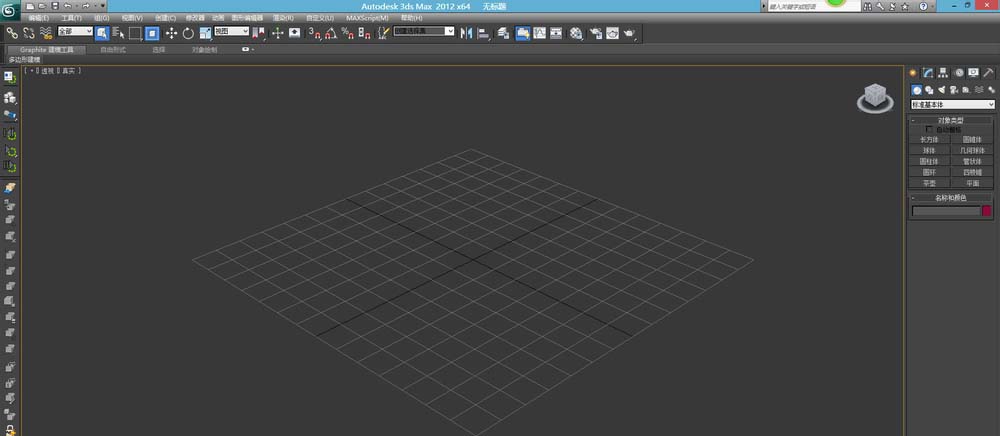The image size is (1000, 436).
Task: Open the 全部 selection filter dropdown
Action: (x=74, y=32)
